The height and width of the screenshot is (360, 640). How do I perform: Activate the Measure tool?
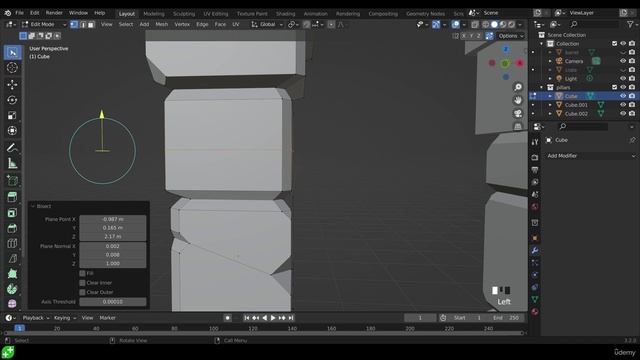pyautogui.click(x=12, y=164)
